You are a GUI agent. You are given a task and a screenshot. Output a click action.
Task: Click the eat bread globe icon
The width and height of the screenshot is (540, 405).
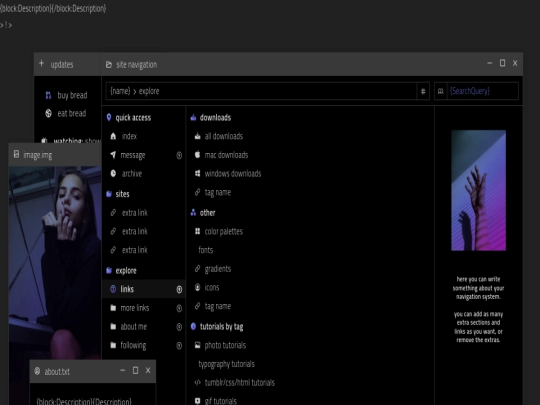tap(49, 113)
